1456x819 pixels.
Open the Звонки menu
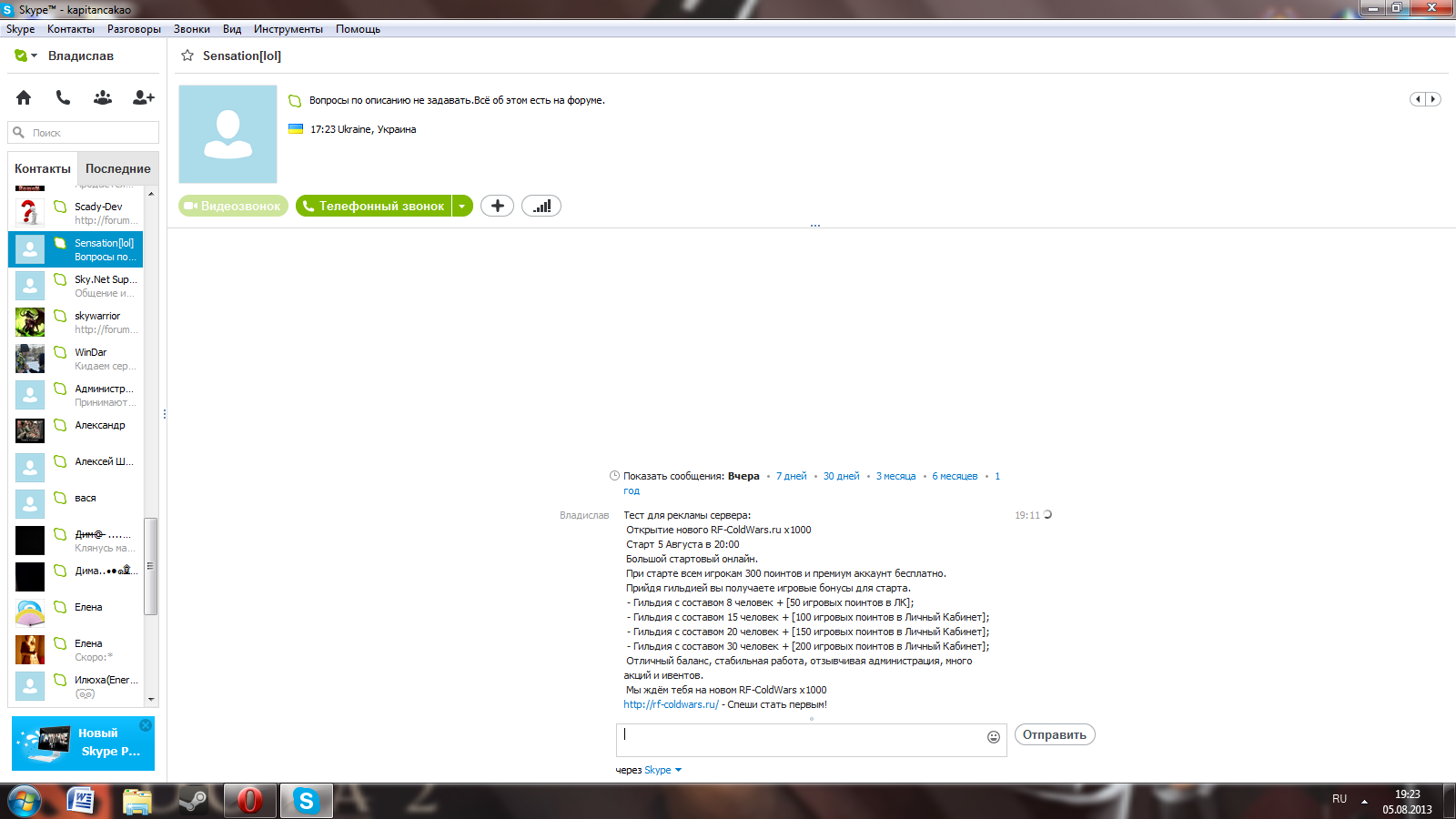[x=192, y=29]
